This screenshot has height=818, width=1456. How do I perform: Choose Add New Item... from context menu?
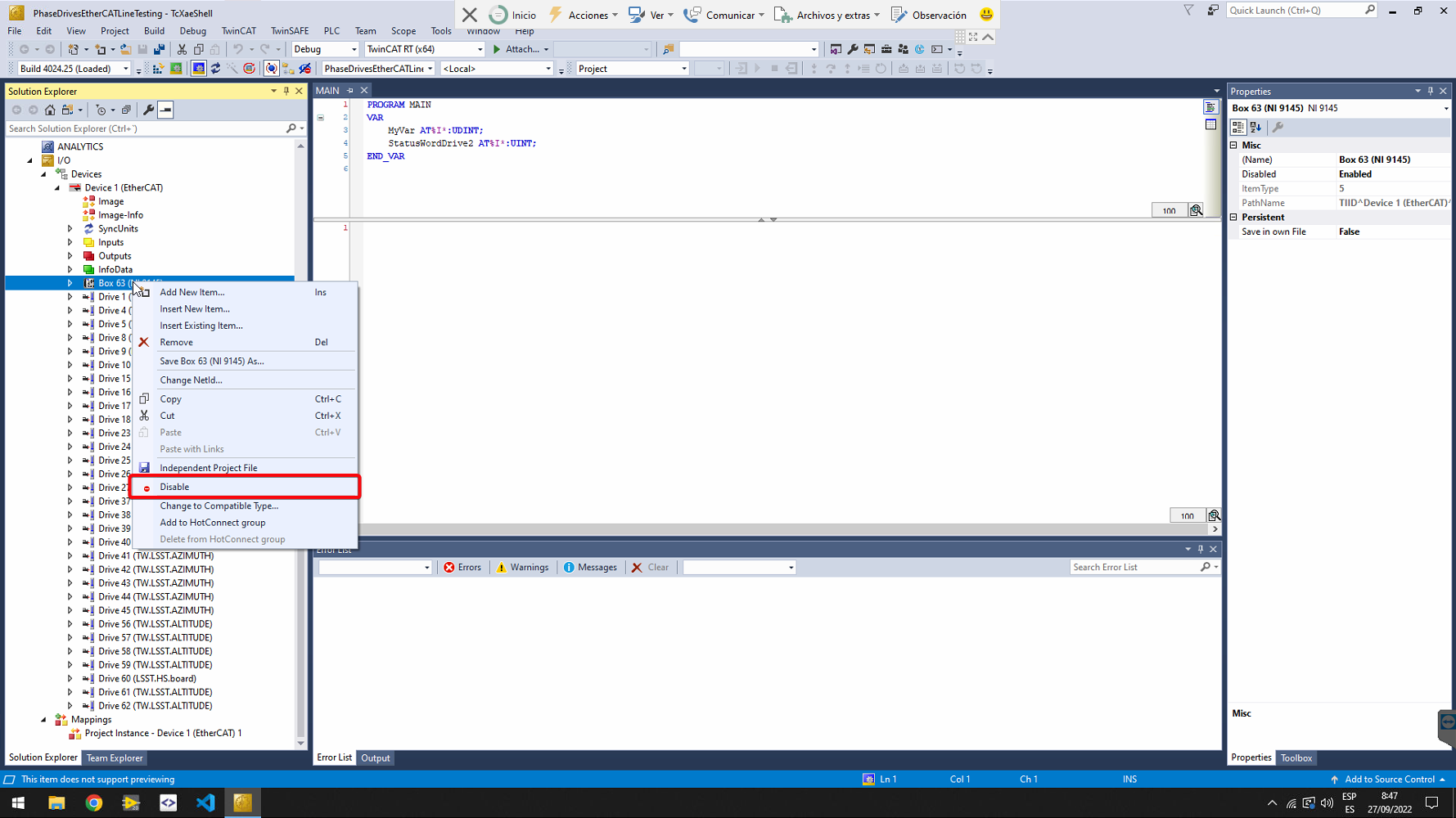pos(245,292)
